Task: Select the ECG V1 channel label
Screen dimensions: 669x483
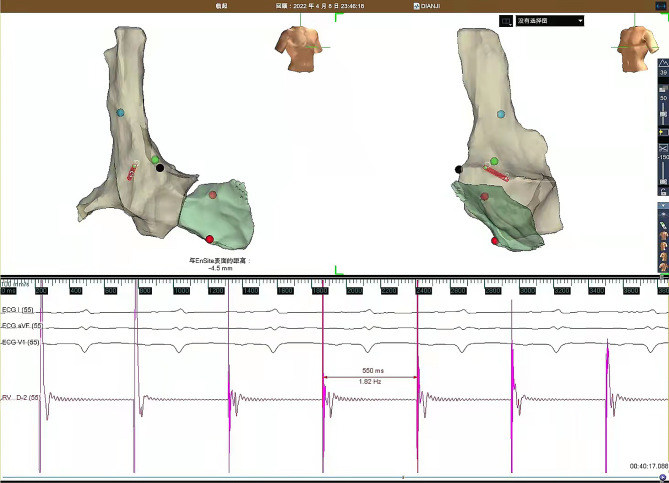Action: click(x=20, y=342)
